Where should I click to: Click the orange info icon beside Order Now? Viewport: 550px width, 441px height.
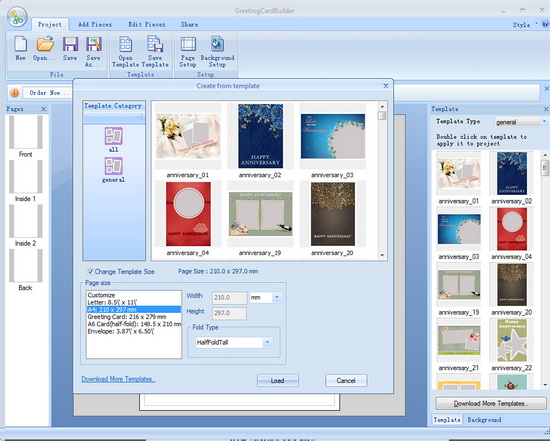(14, 93)
